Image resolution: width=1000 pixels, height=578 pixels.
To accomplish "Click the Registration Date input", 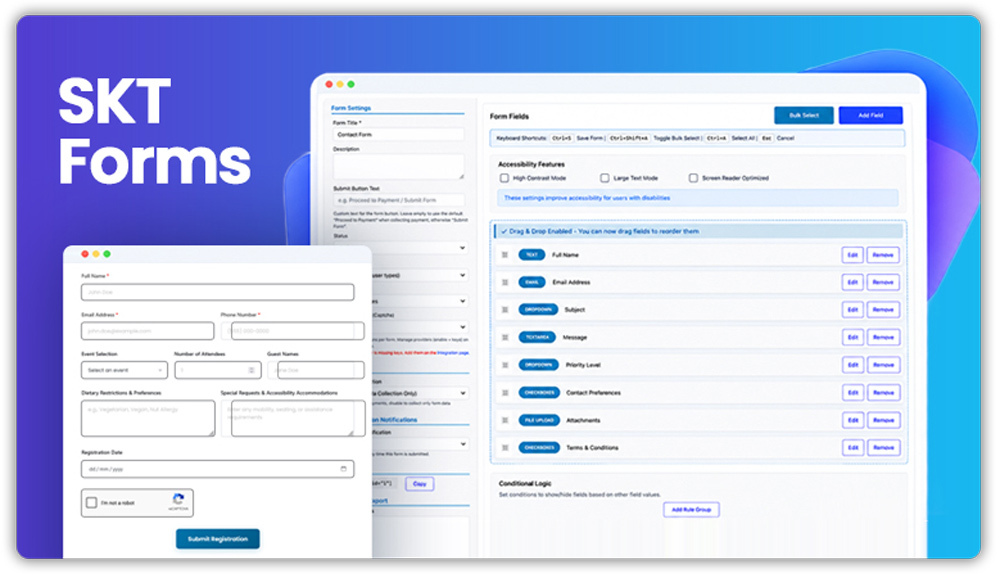I will [x=217, y=469].
